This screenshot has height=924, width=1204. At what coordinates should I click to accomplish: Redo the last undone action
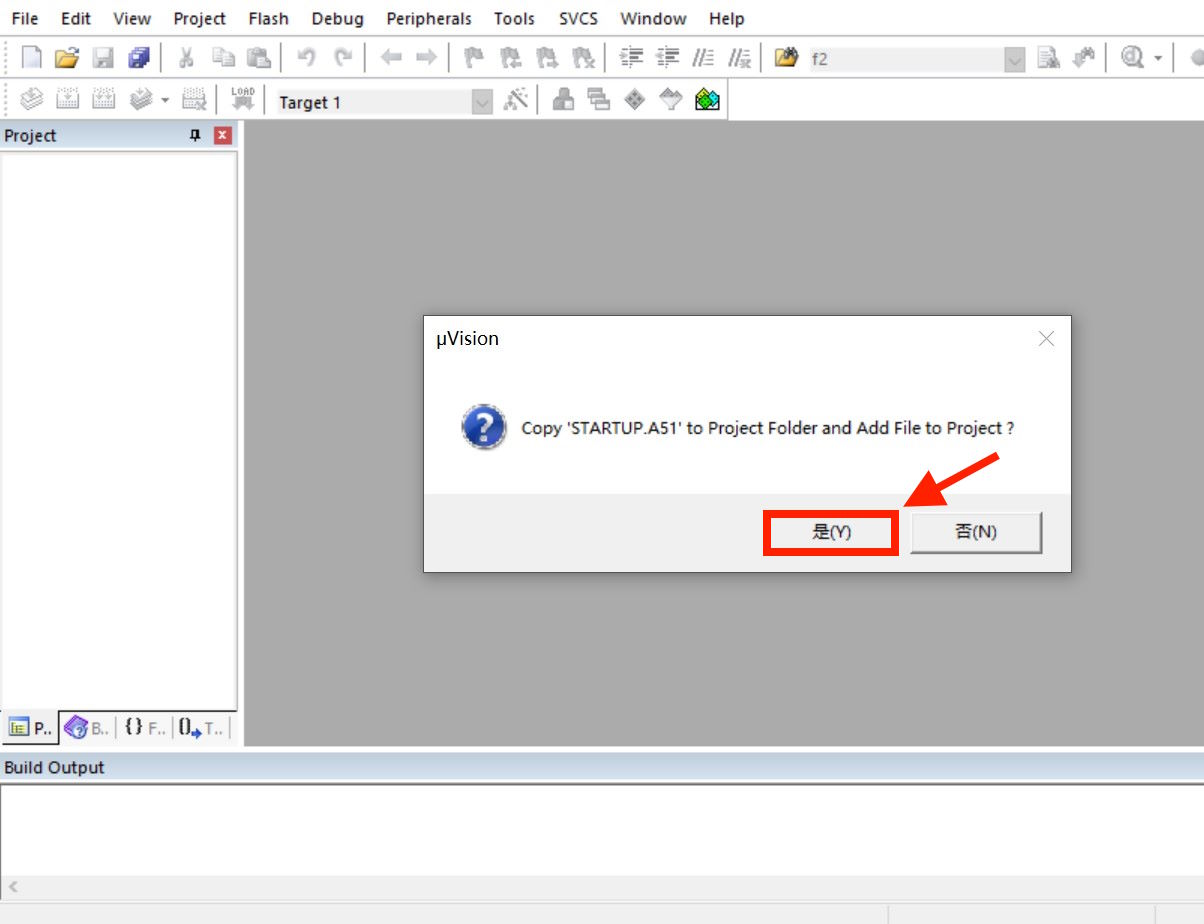coord(343,58)
